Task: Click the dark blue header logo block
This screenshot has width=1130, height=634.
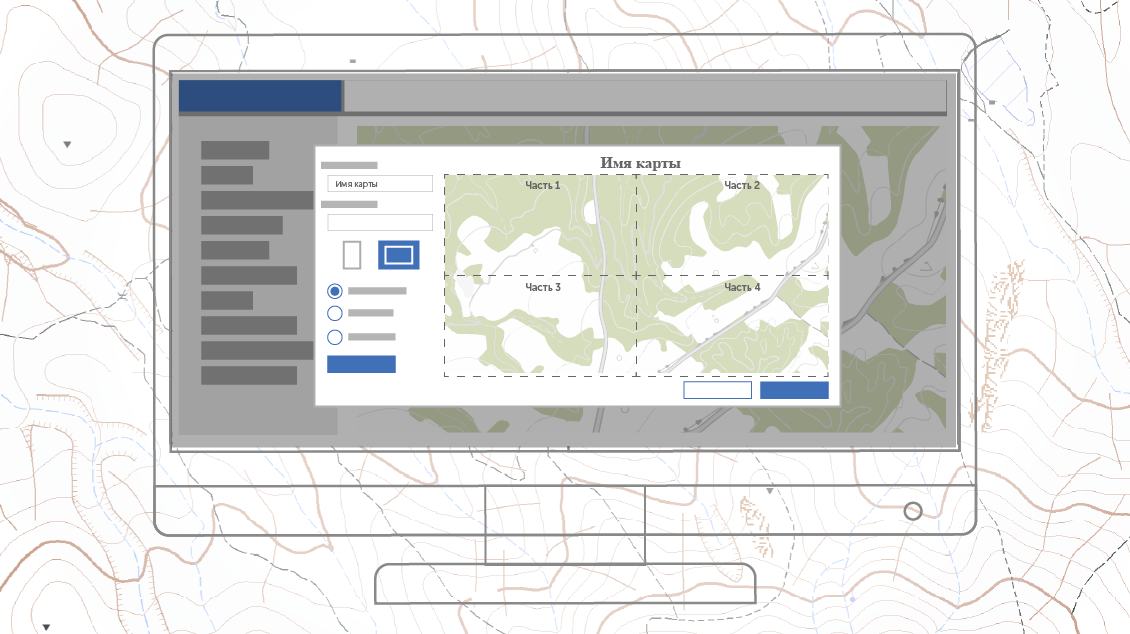Action: (x=260, y=96)
